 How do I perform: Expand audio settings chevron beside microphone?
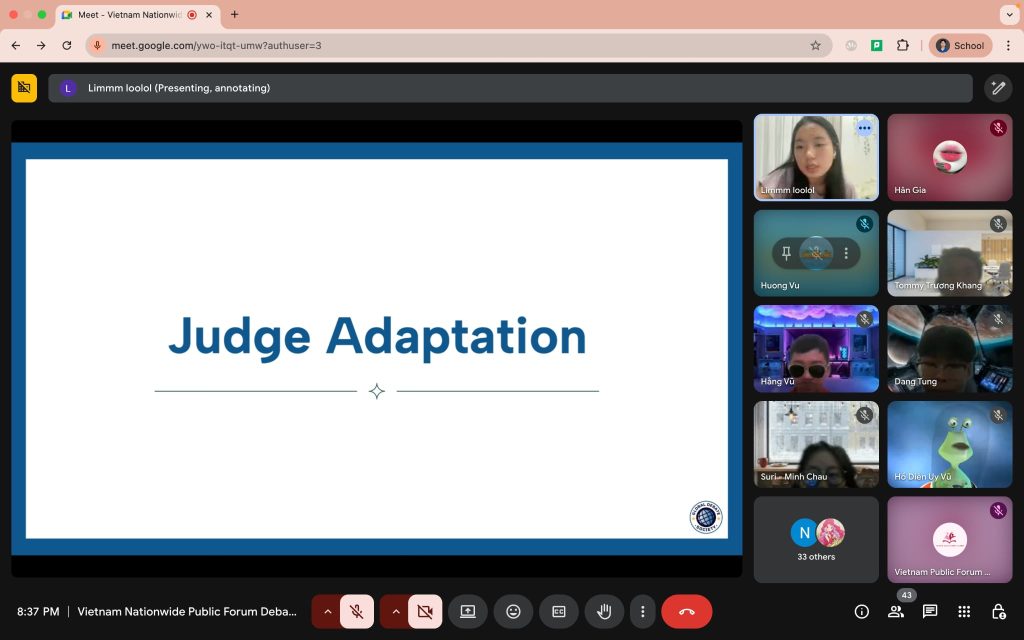point(327,612)
